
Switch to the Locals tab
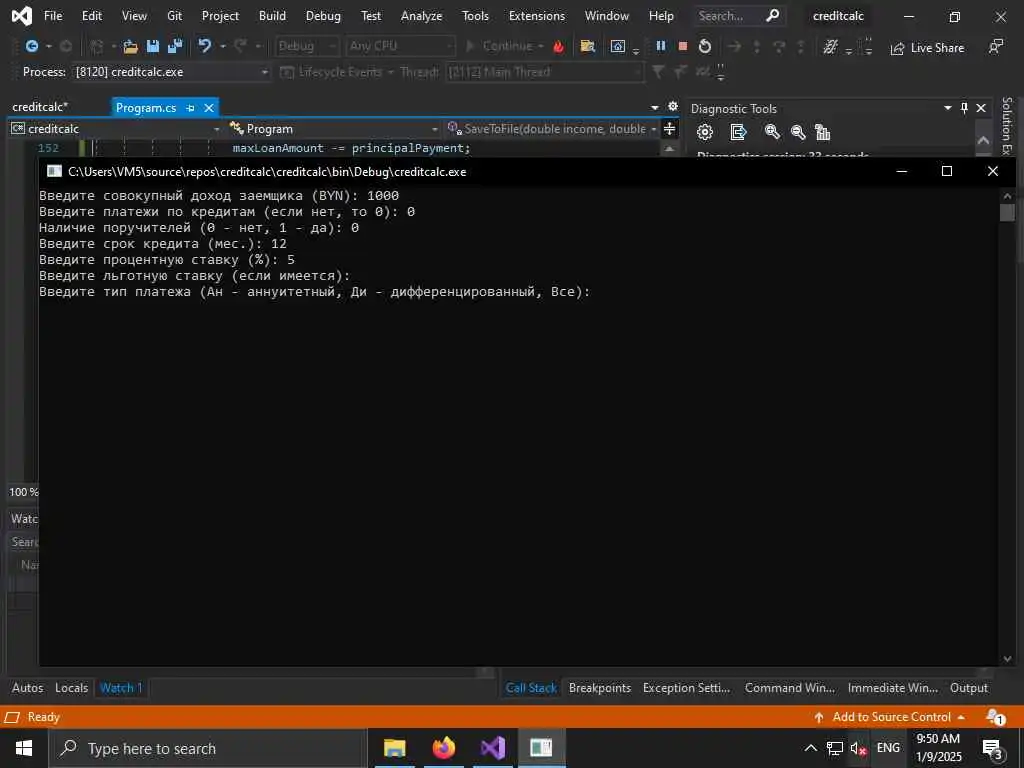(71, 688)
